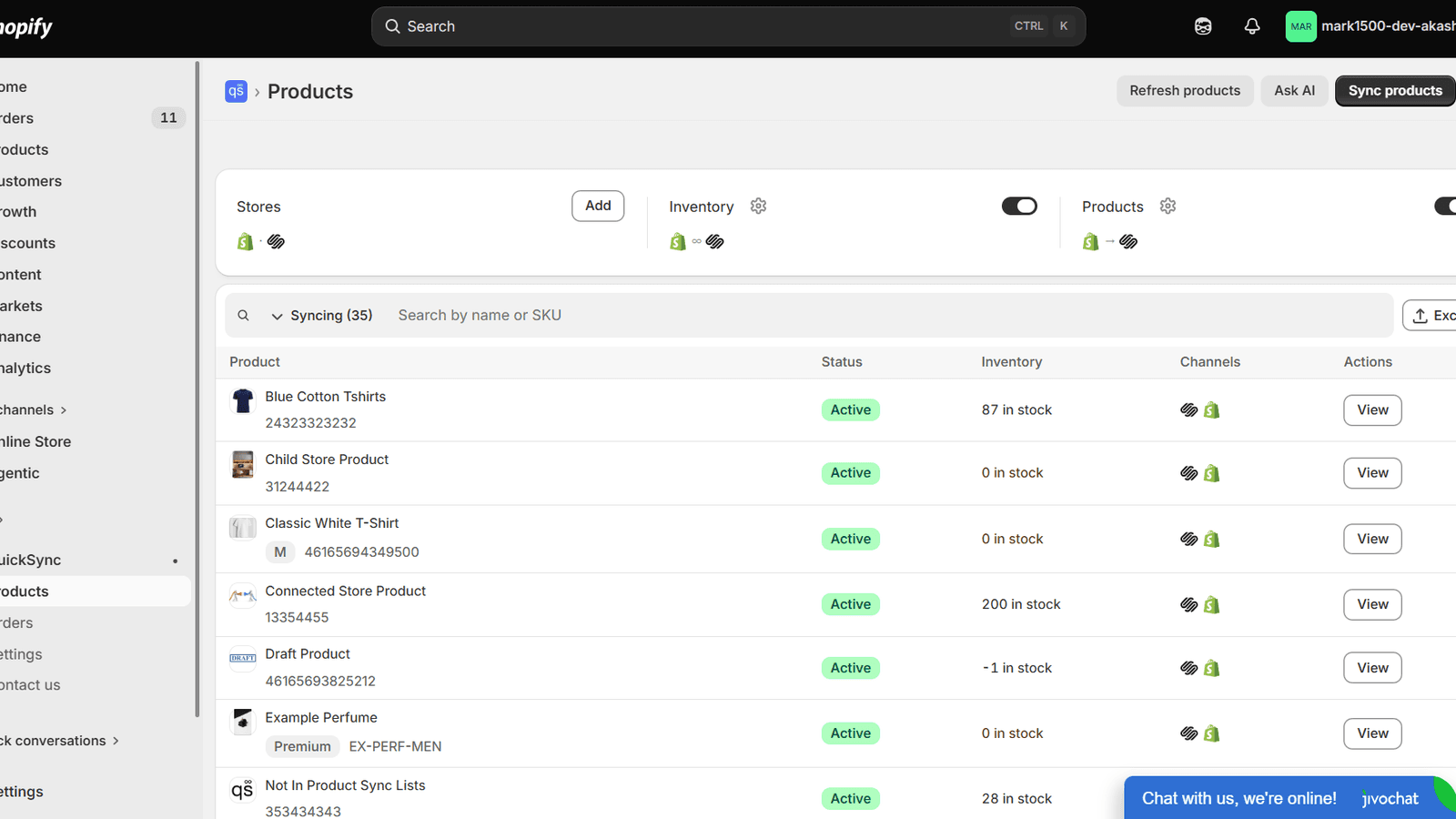Viewport: 1456px width, 819px height.
Task: Click the Sync products button
Action: (1395, 91)
